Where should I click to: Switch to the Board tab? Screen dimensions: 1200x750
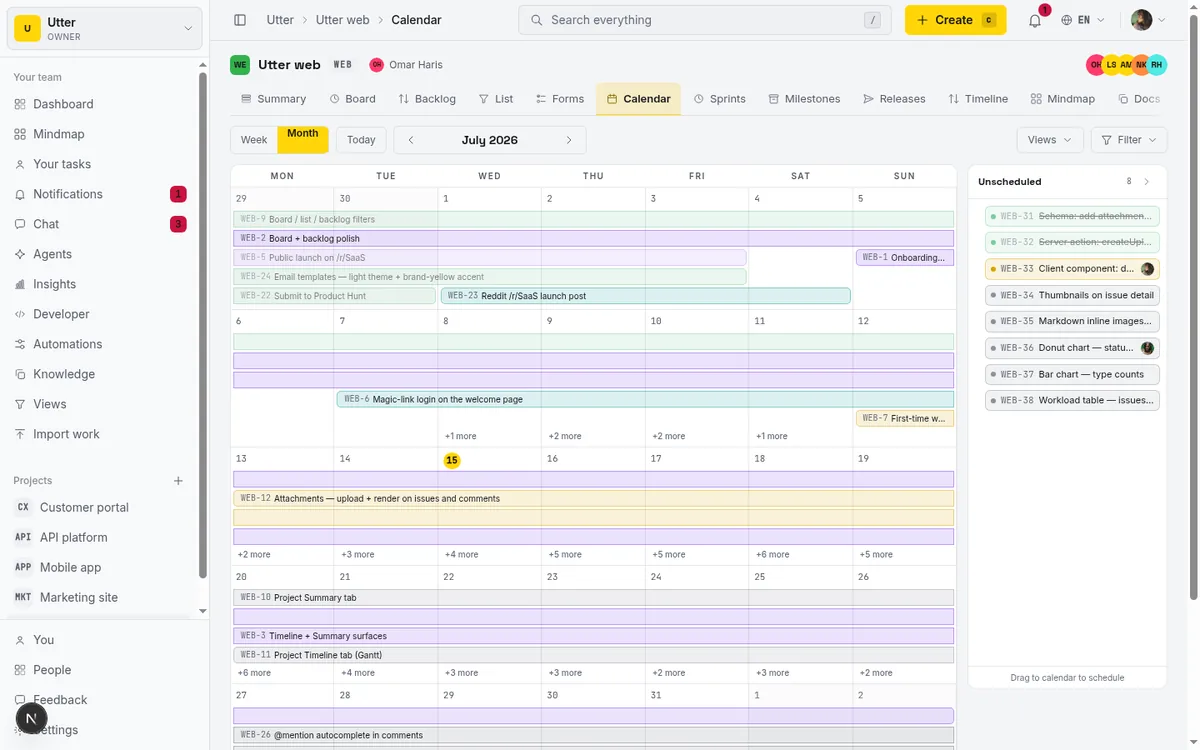coord(352,99)
